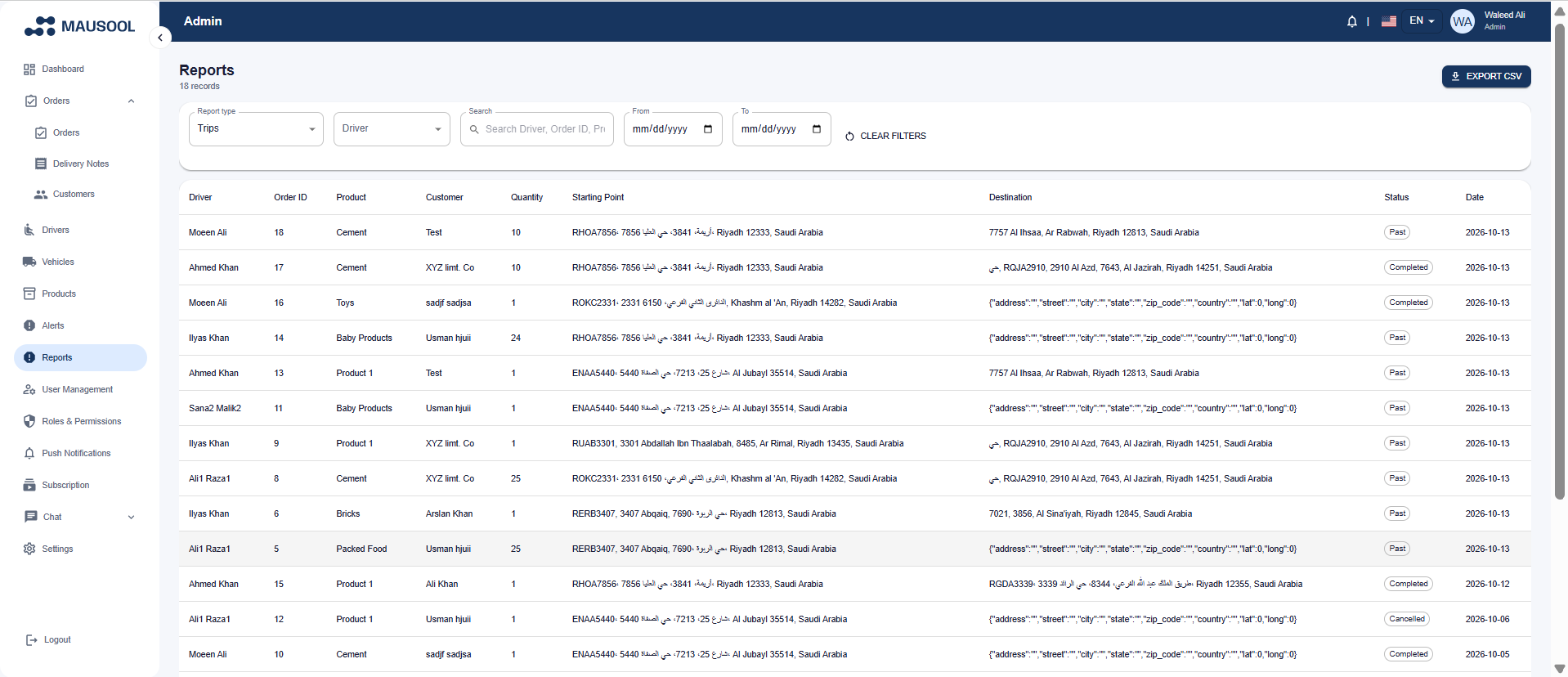Click the Date column header
Screen dimensions: 1568x677
[1474, 197]
